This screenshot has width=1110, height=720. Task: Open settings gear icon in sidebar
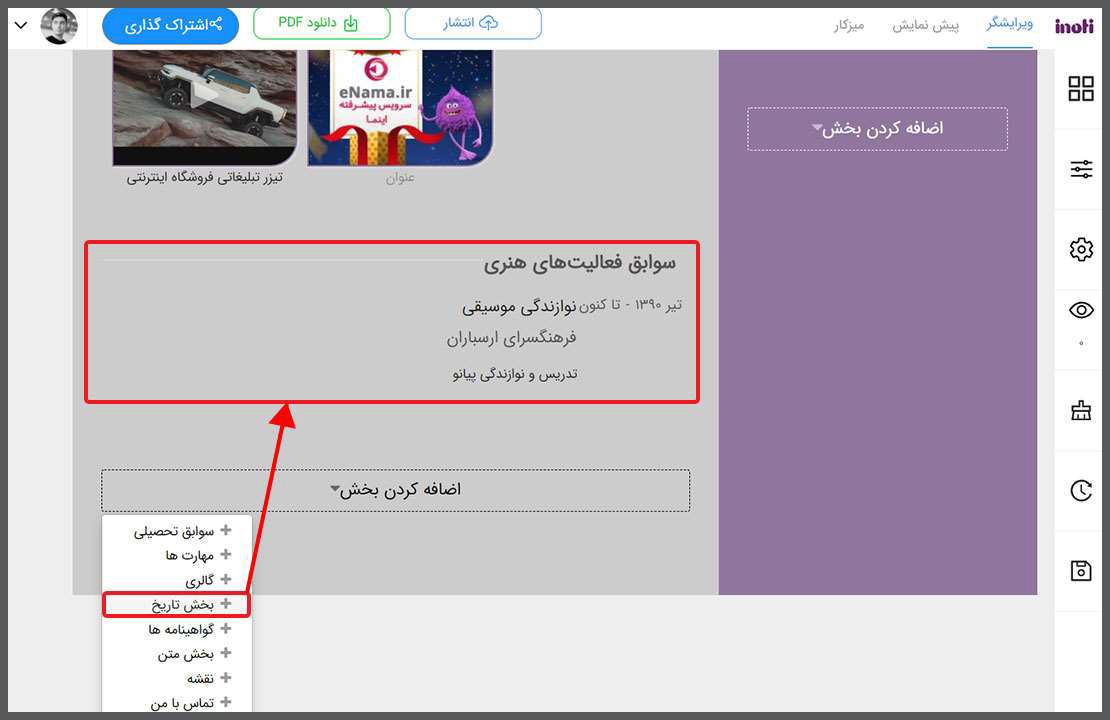coord(1081,250)
